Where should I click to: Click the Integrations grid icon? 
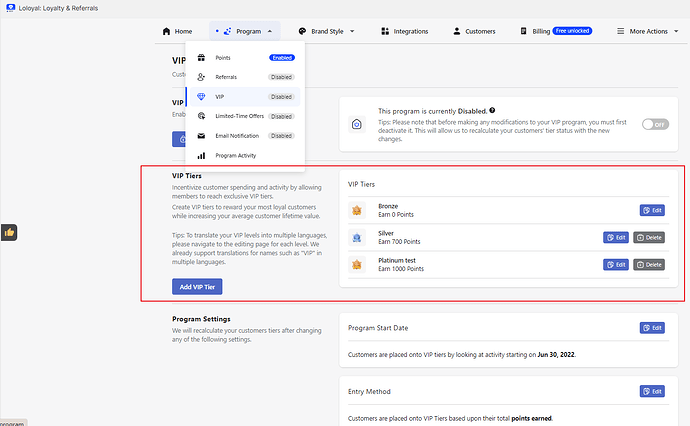(385, 31)
